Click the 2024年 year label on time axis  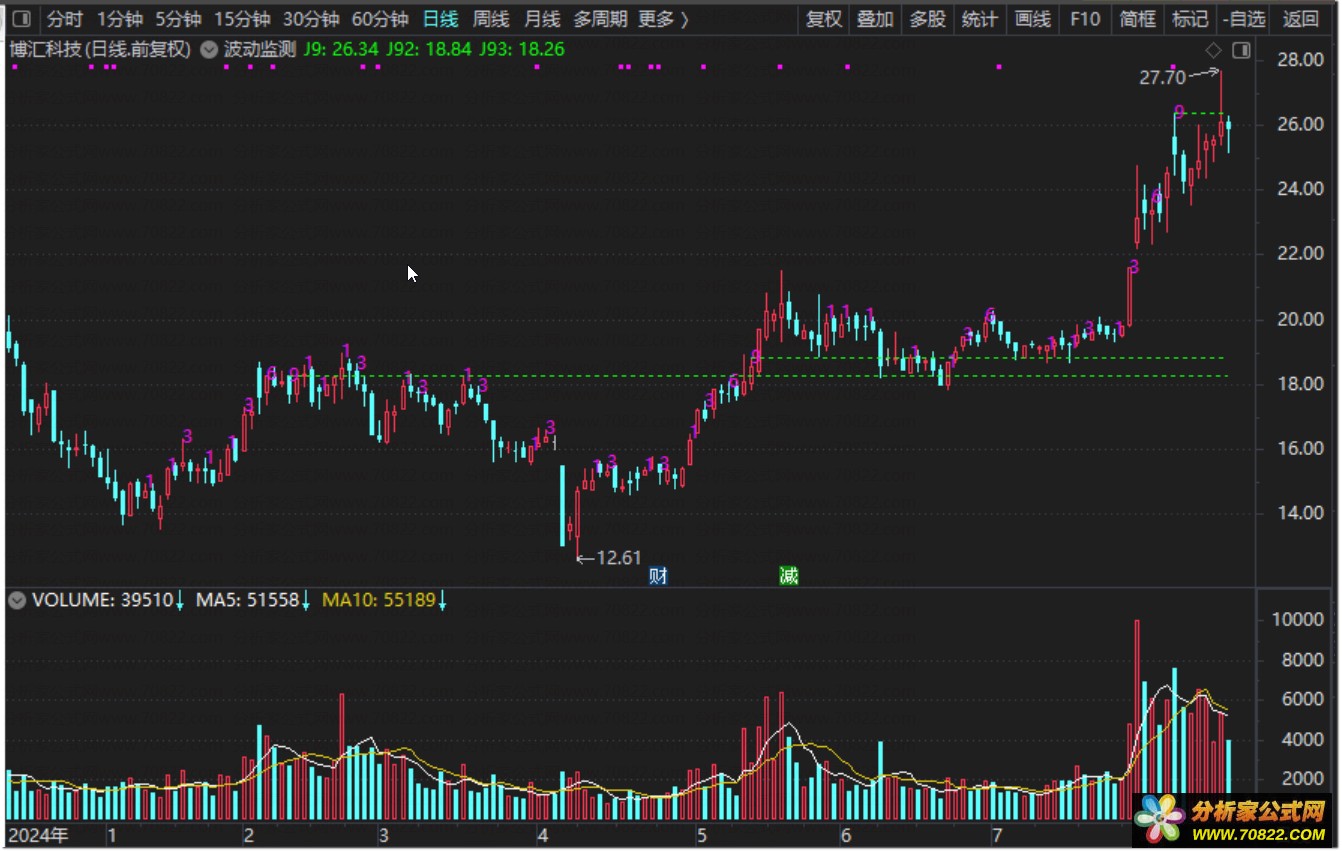click(38, 835)
